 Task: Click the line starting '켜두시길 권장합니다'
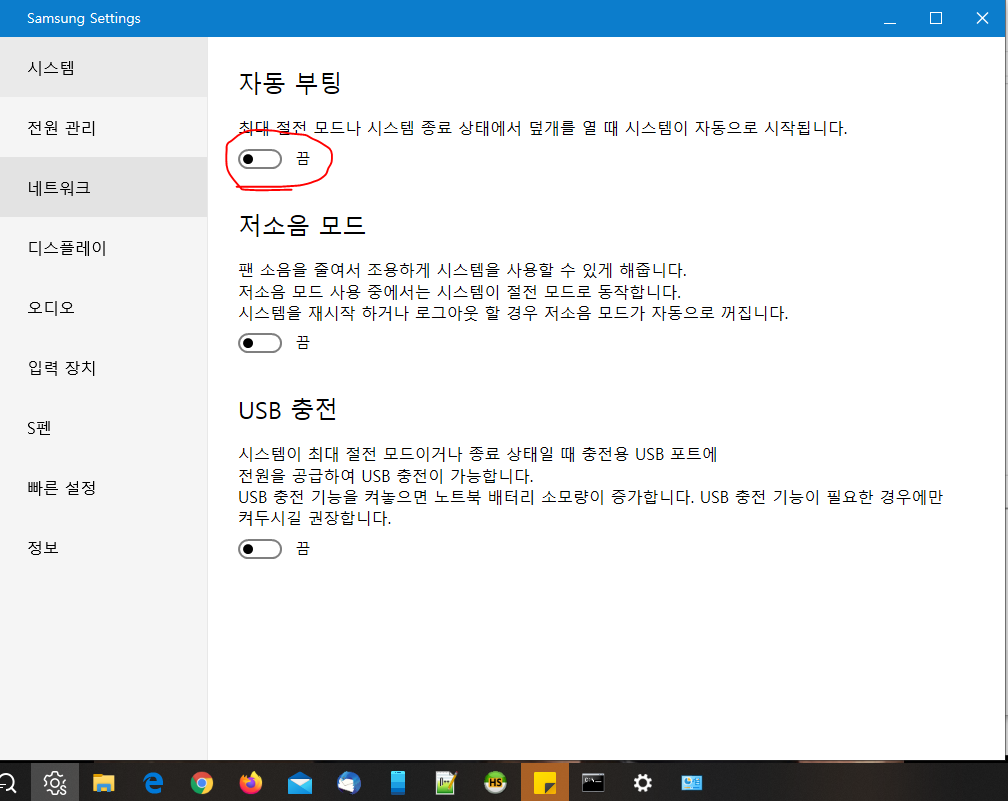tap(315, 518)
